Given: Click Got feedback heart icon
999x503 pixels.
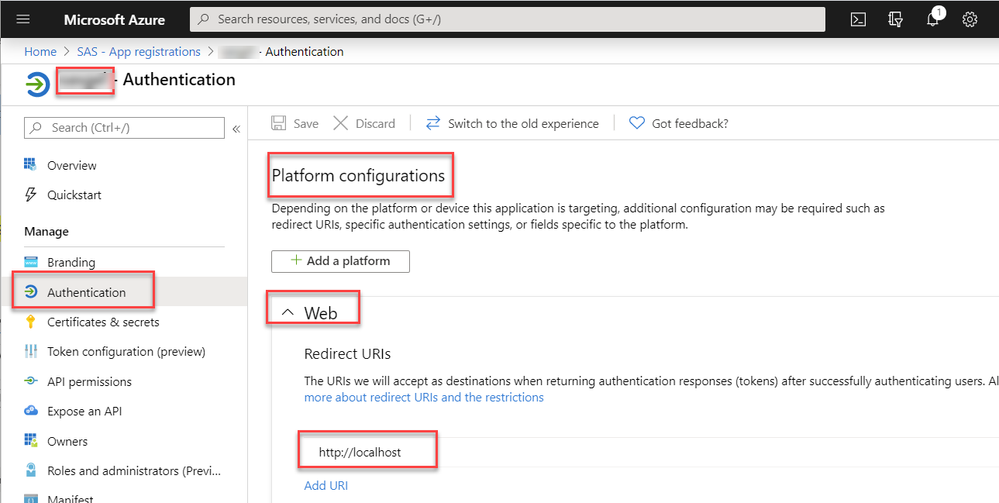Looking at the screenshot, I should [636, 123].
